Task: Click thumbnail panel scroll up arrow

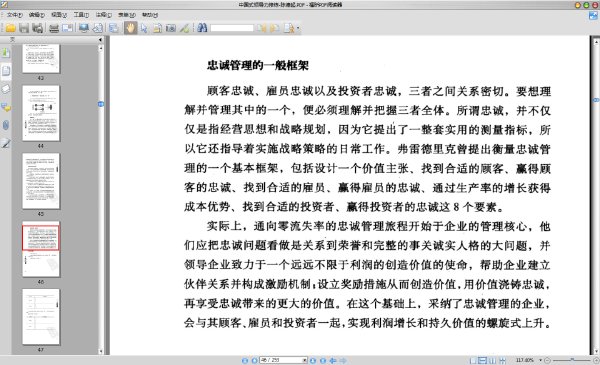Action: click(101, 48)
